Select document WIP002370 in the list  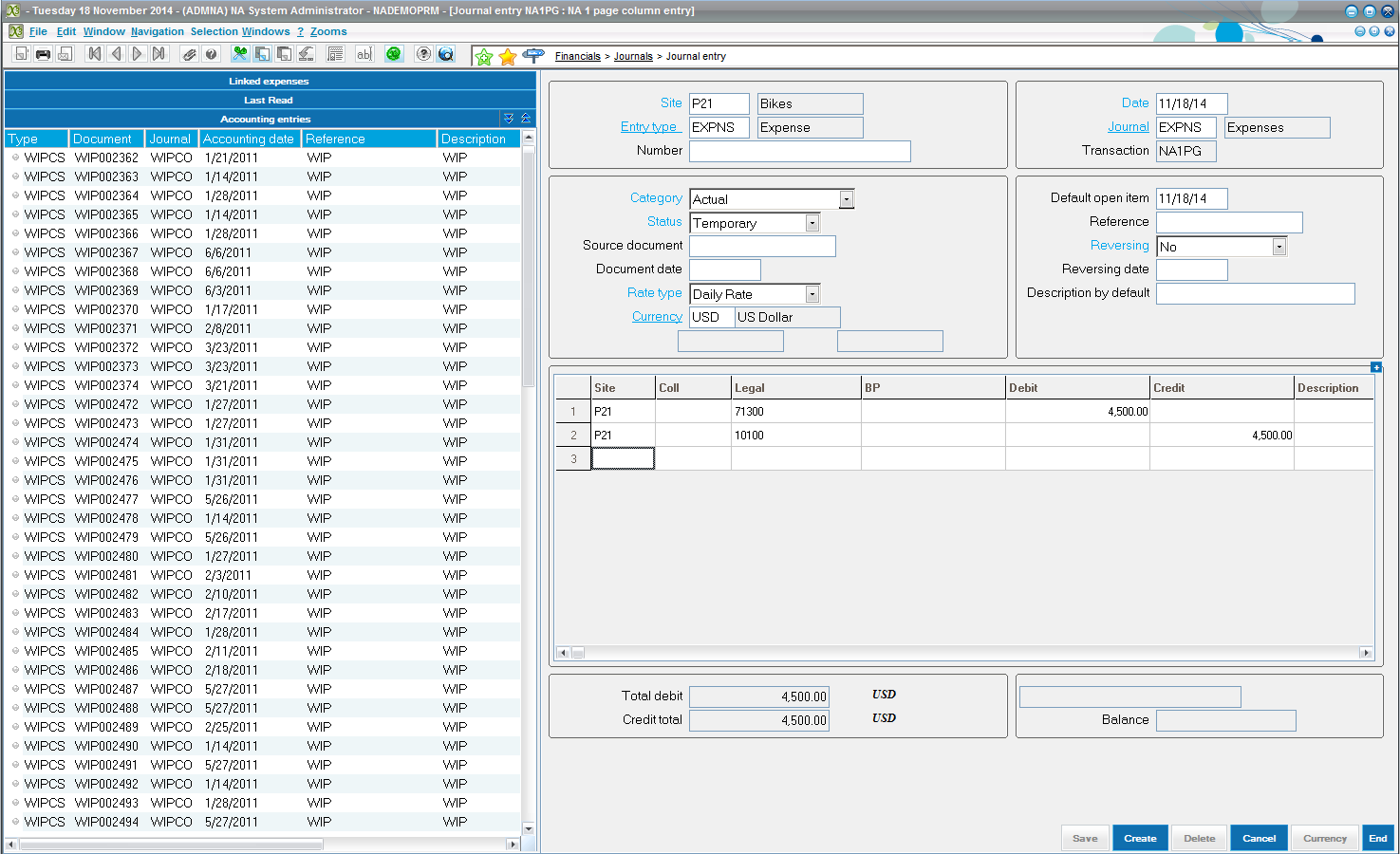click(x=106, y=309)
